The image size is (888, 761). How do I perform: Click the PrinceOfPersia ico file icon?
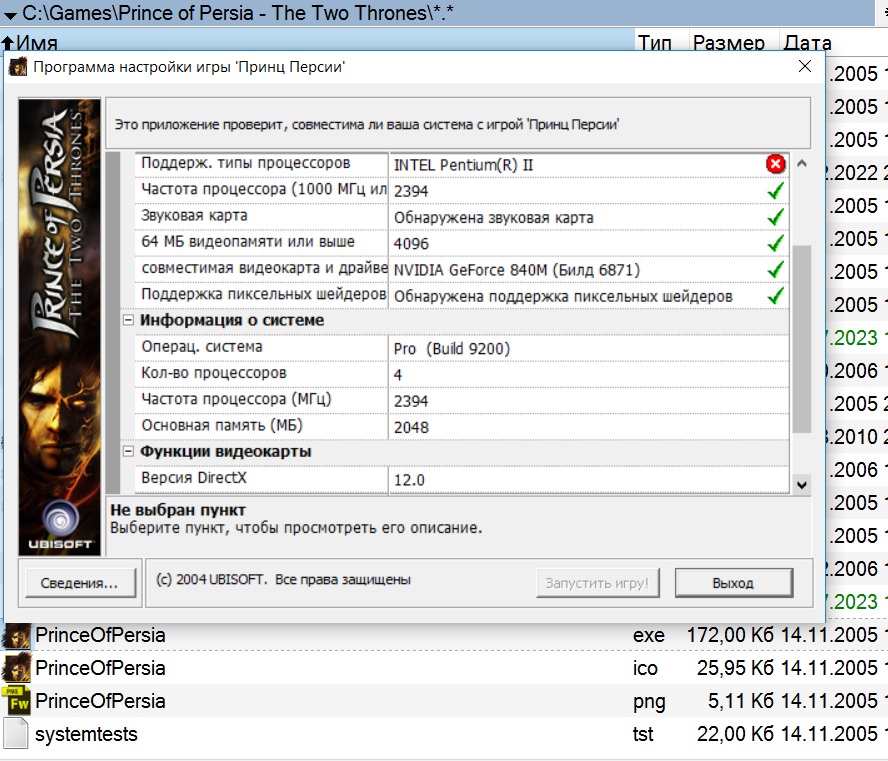(17, 668)
